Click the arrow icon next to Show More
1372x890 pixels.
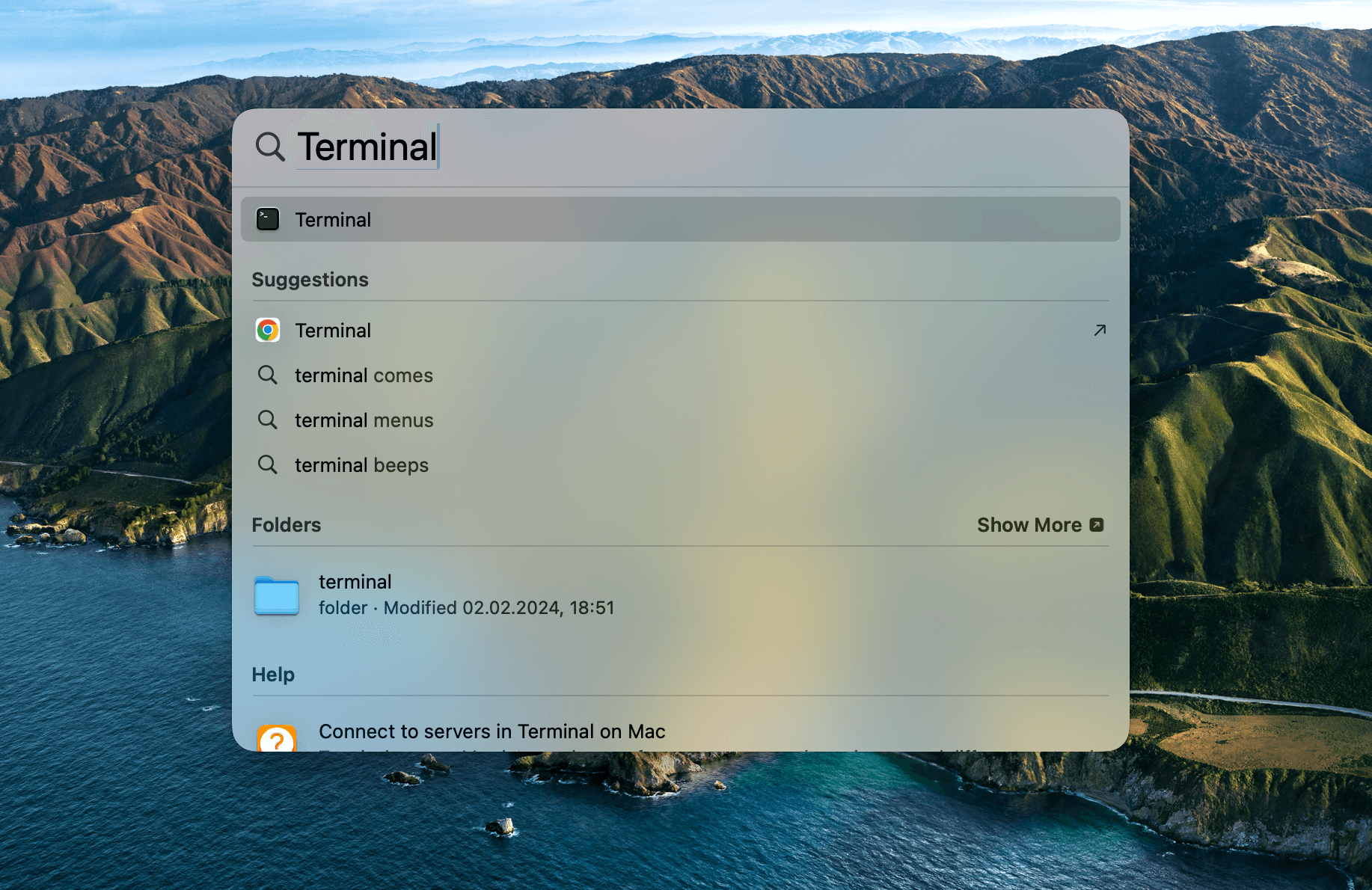pyautogui.click(x=1097, y=525)
